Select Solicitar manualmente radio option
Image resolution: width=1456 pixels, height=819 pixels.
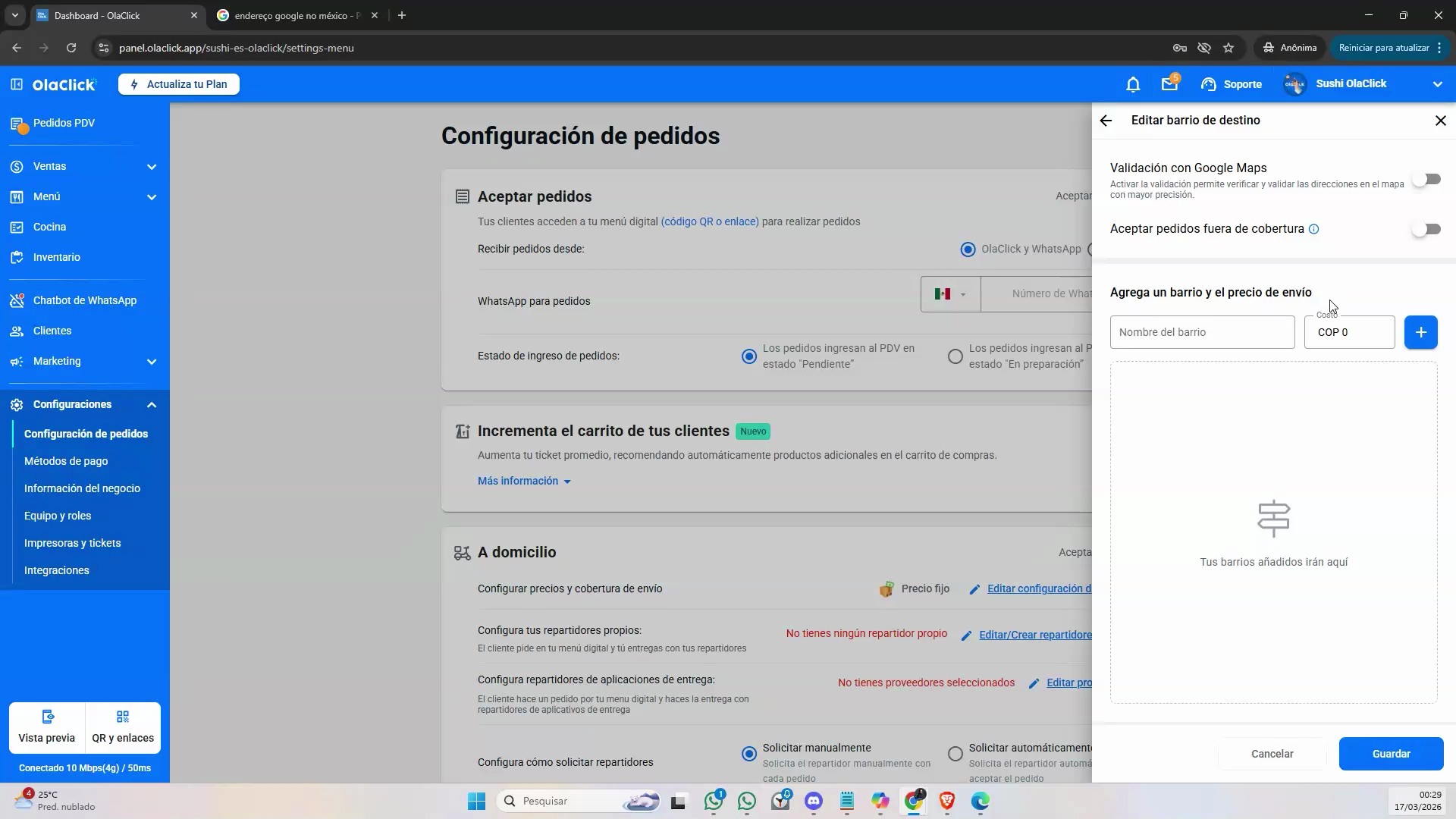pos(749,754)
